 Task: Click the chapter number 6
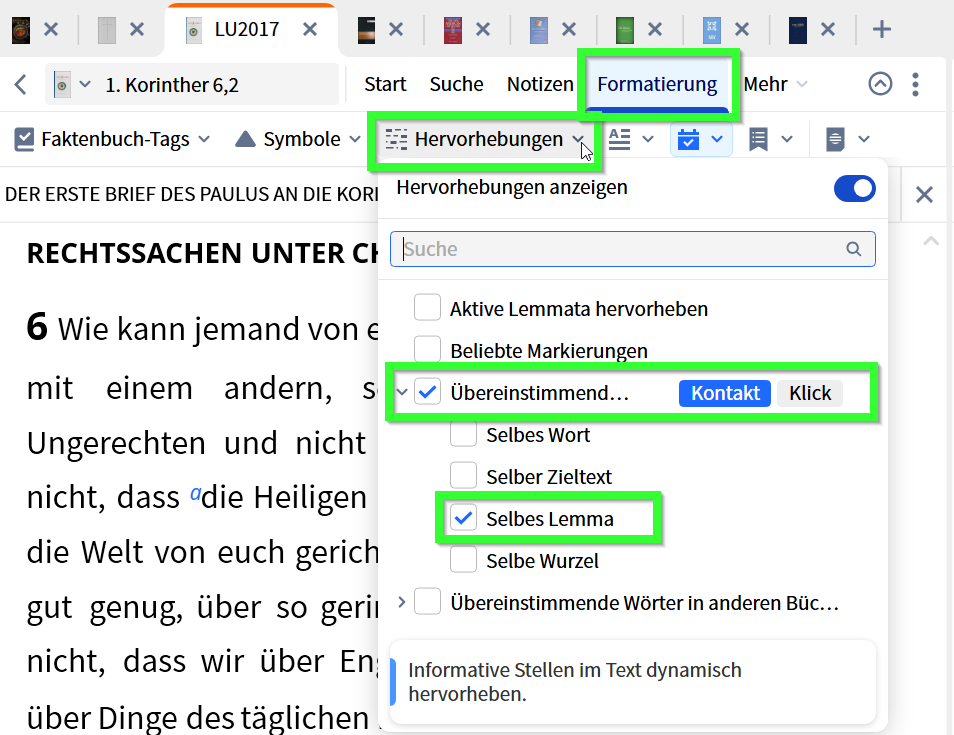37,327
